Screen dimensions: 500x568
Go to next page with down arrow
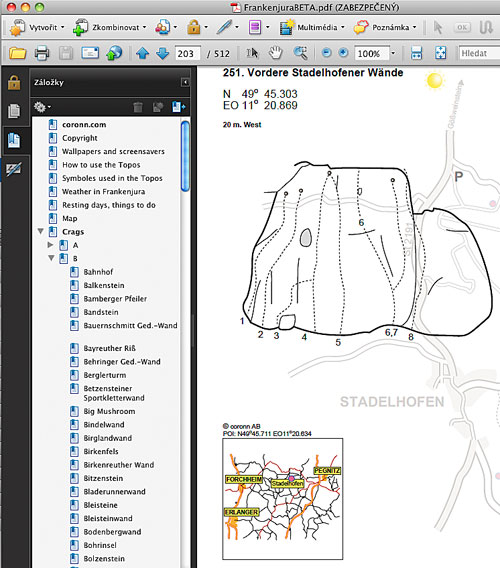click(163, 53)
